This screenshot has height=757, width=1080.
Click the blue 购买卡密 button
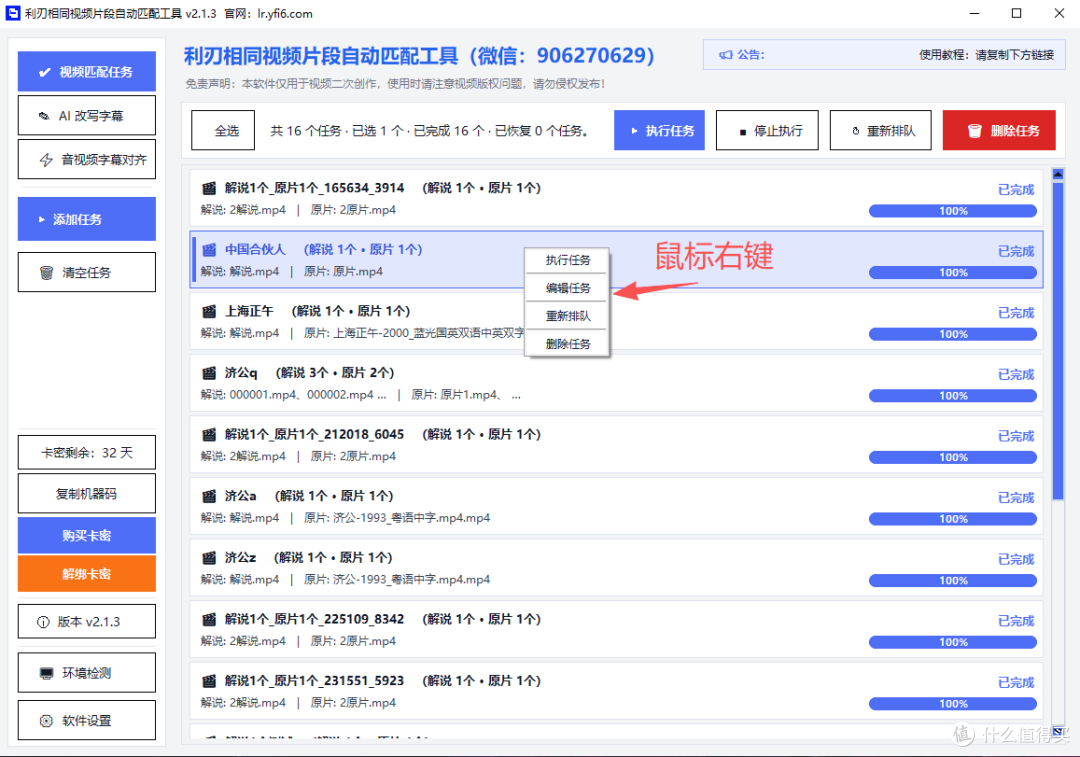click(x=87, y=535)
